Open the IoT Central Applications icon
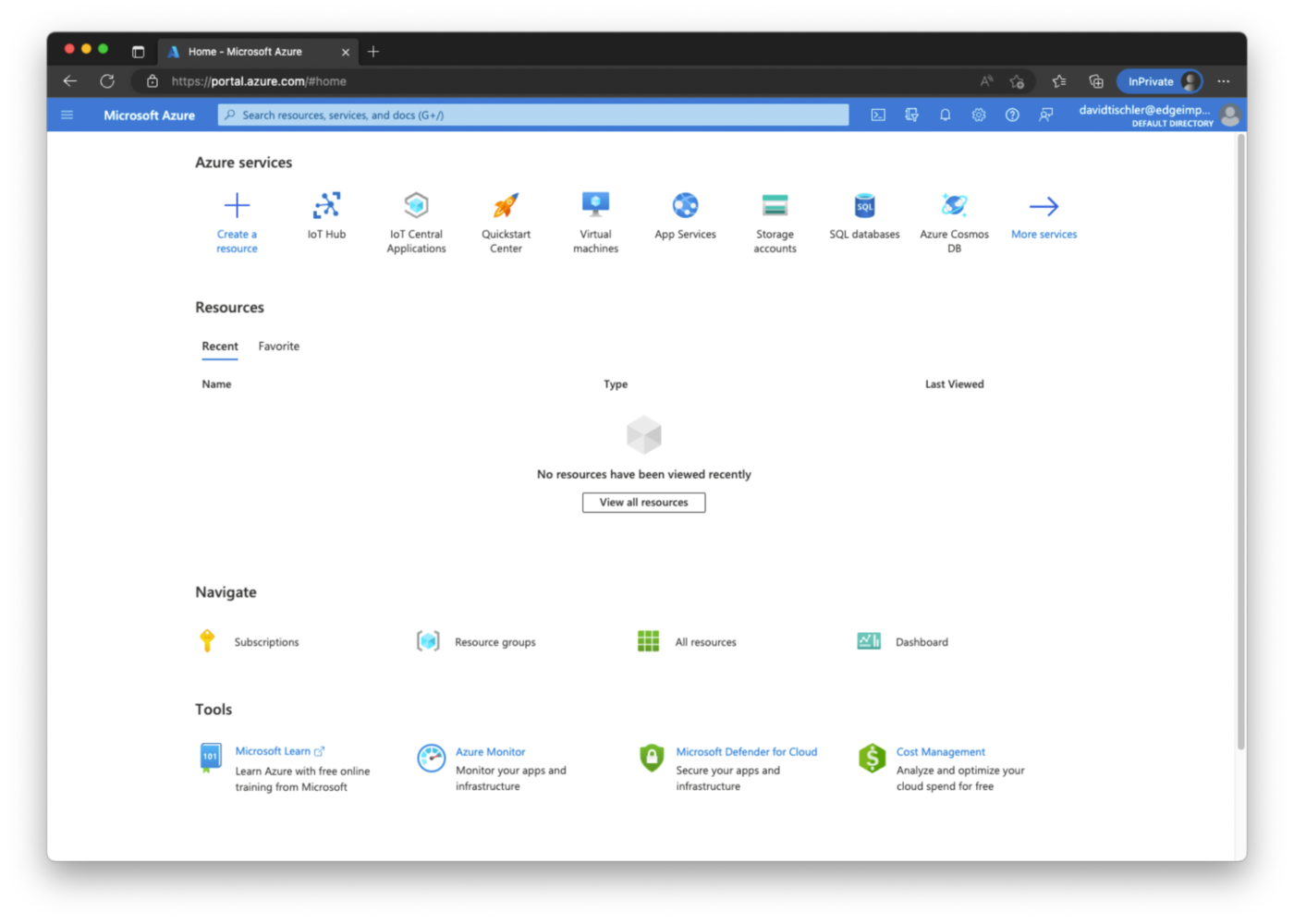The image size is (1294, 924). click(416, 205)
